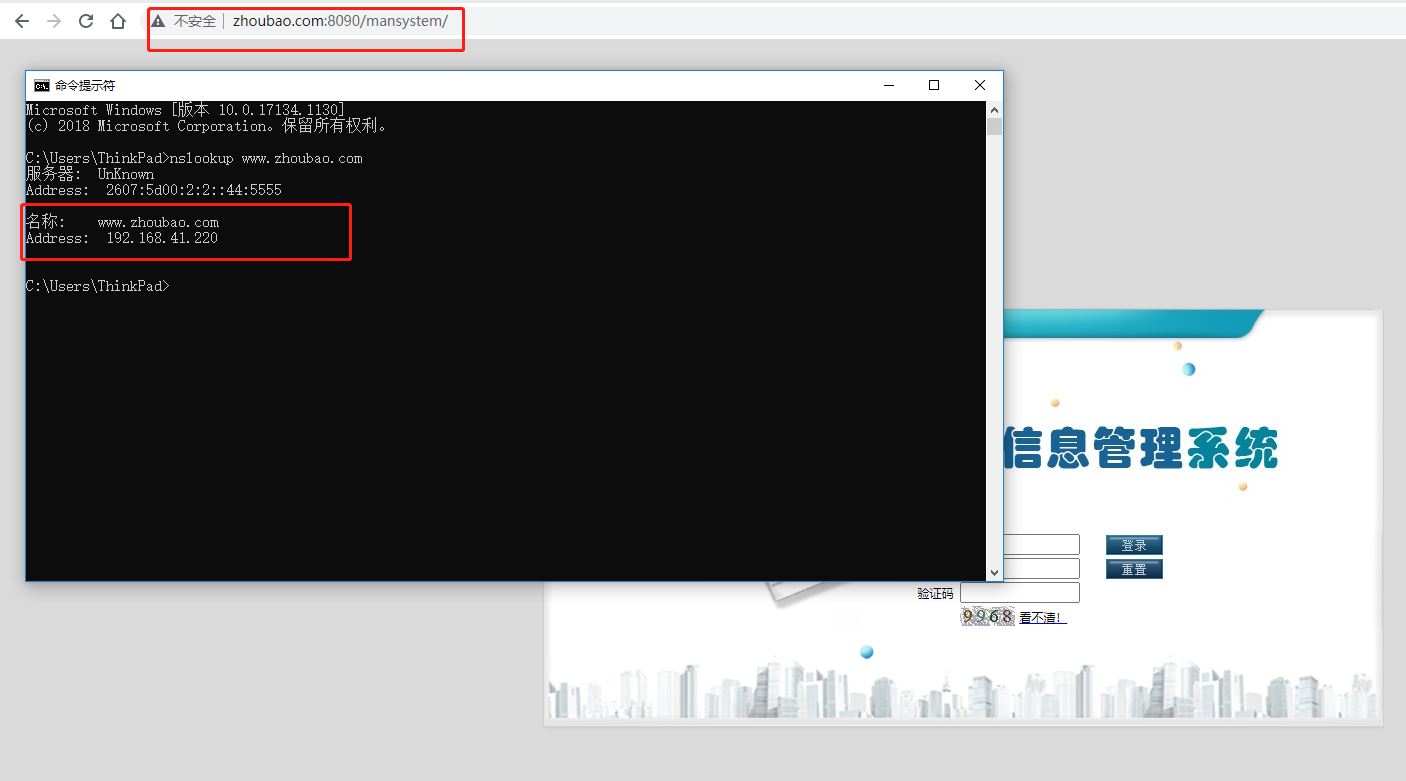The image size is (1406, 781).
Task: Minimize the 命令提示符 window
Action: coord(888,86)
